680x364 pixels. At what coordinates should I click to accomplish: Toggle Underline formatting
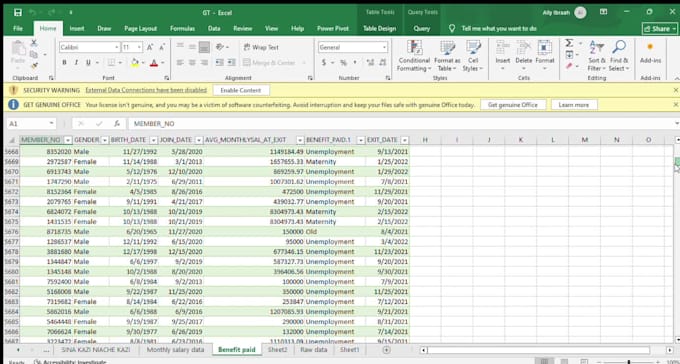point(88,62)
